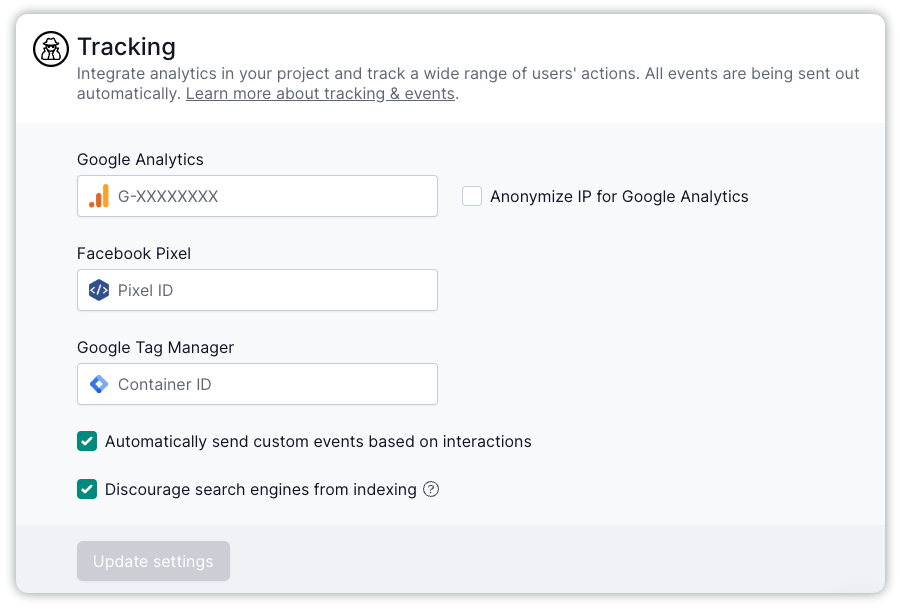Click Discourage search engines from indexing label

[x=261, y=489]
